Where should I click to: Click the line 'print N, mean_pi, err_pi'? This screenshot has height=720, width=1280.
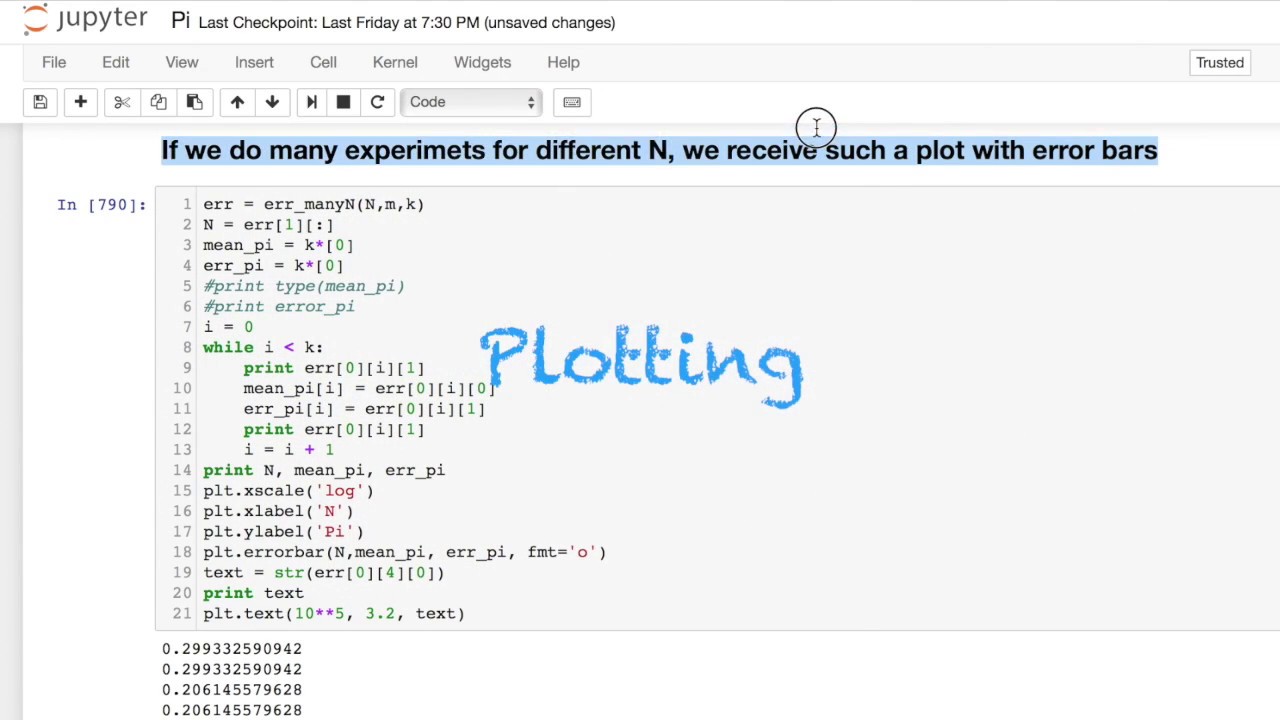click(324, 470)
